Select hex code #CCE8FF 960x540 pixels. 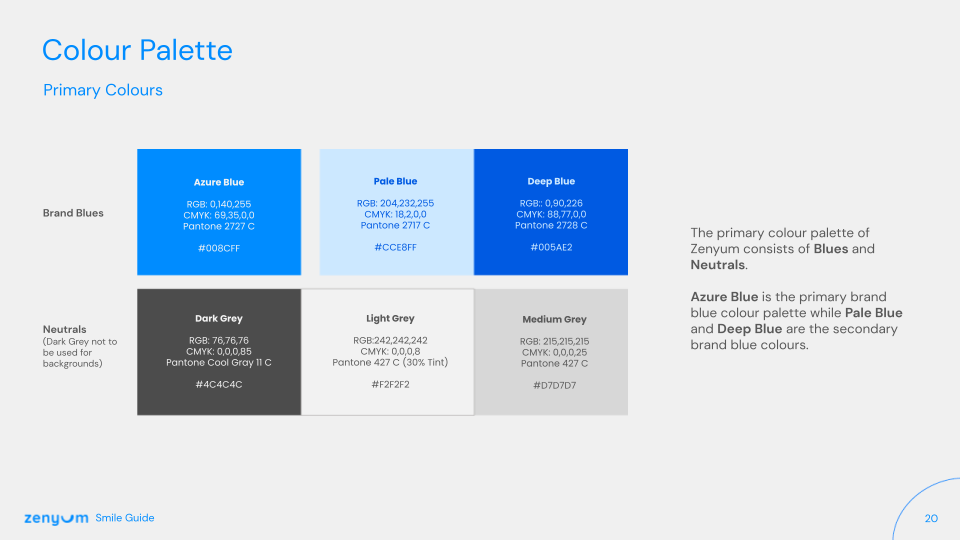click(x=395, y=247)
